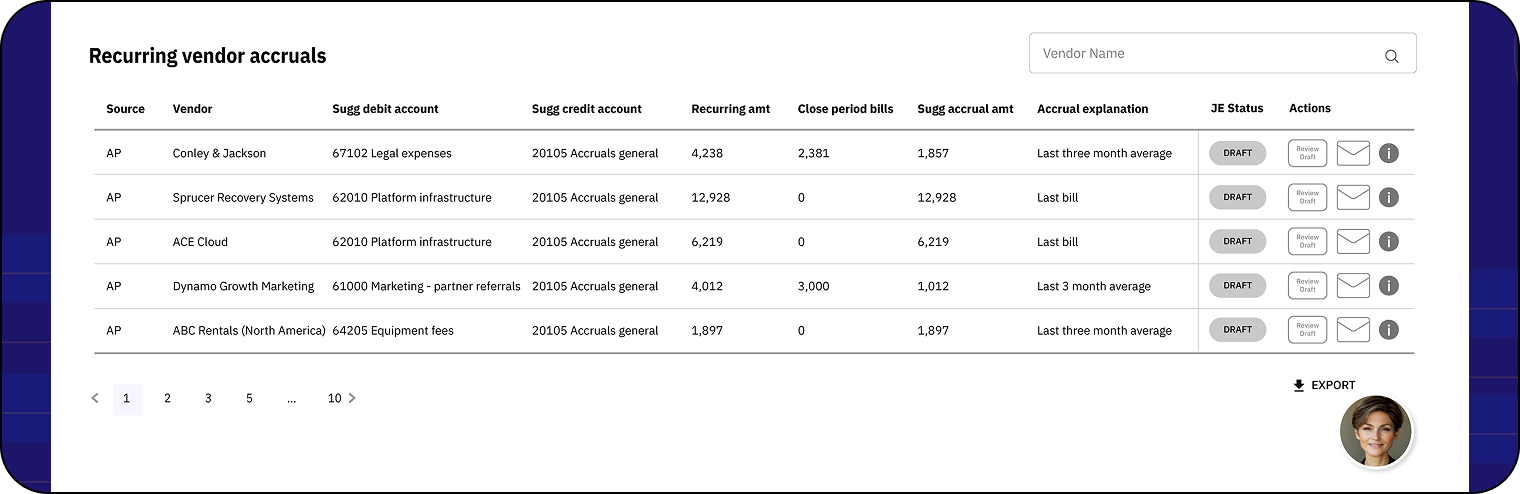Click the Export download icon

pos(1299,385)
